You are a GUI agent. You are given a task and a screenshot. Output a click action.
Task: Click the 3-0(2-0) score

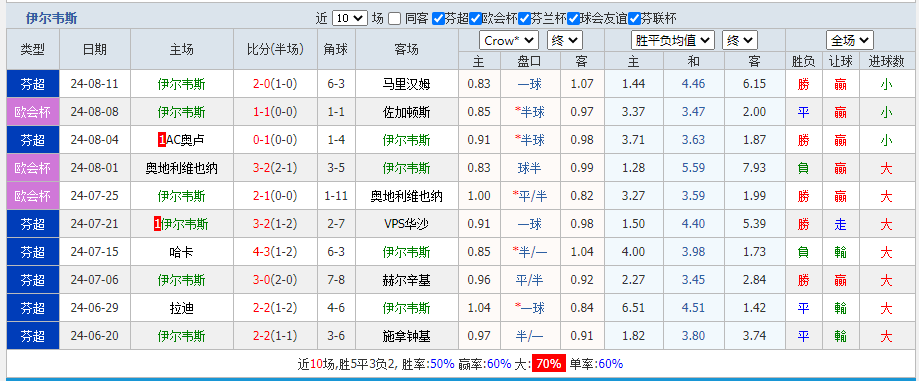275,280
